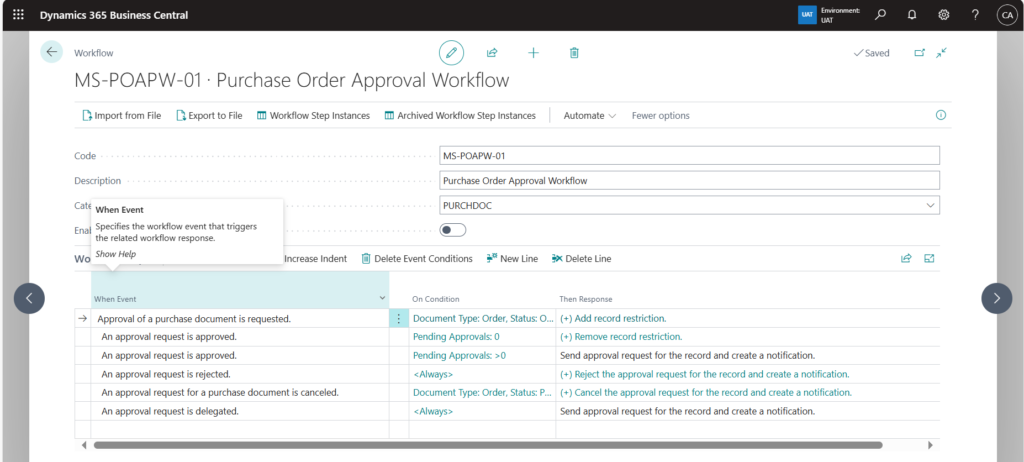
Task: Expand the Automate menu
Action: pos(590,116)
